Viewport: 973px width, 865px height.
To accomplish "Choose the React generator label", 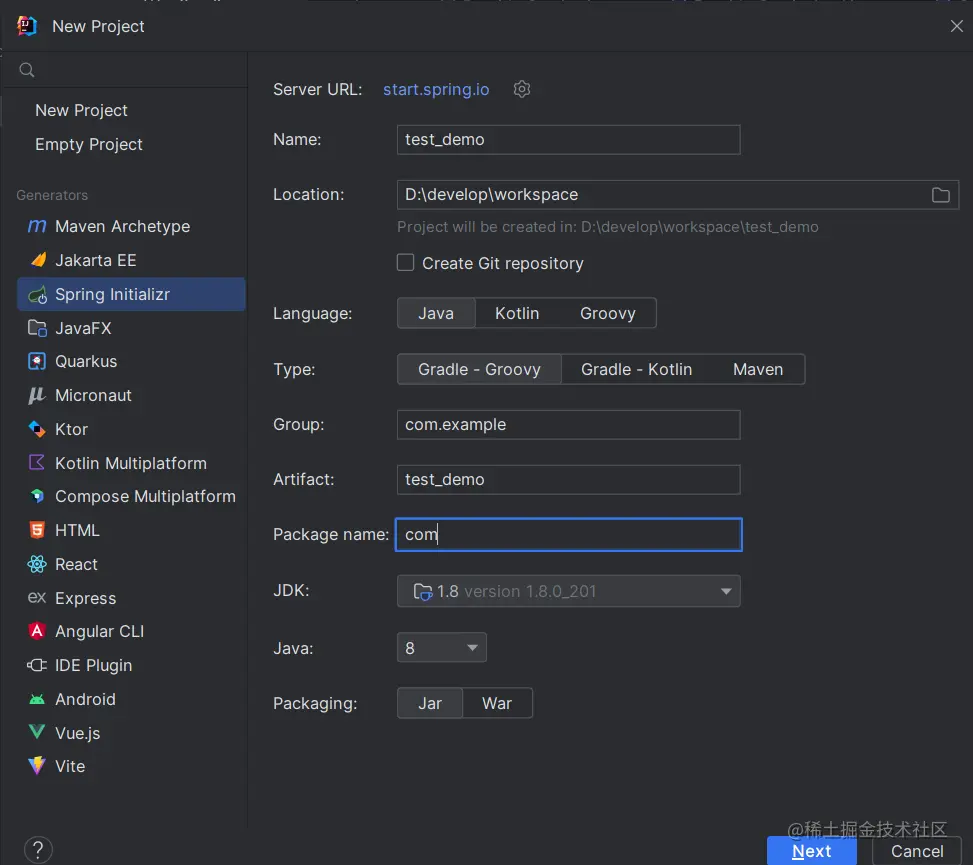I will coord(76,564).
